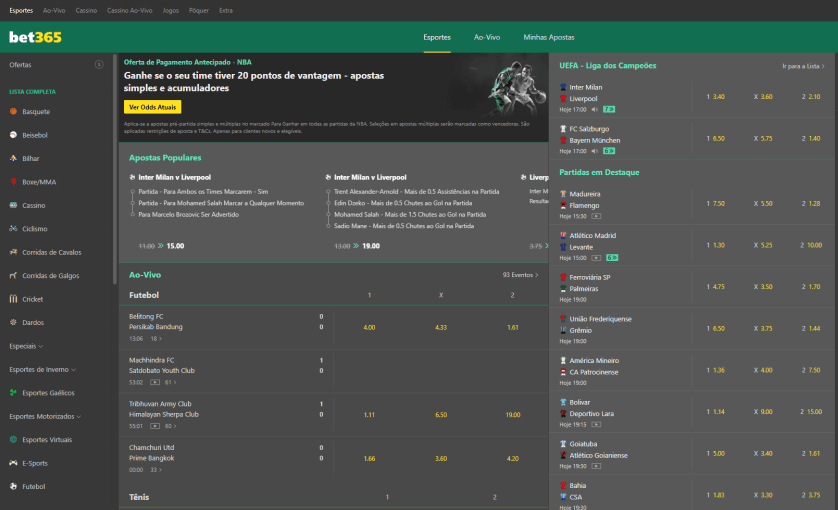Open América Mineiro match entry
Image resolution: width=838 pixels, height=510 pixels.
coord(593,361)
